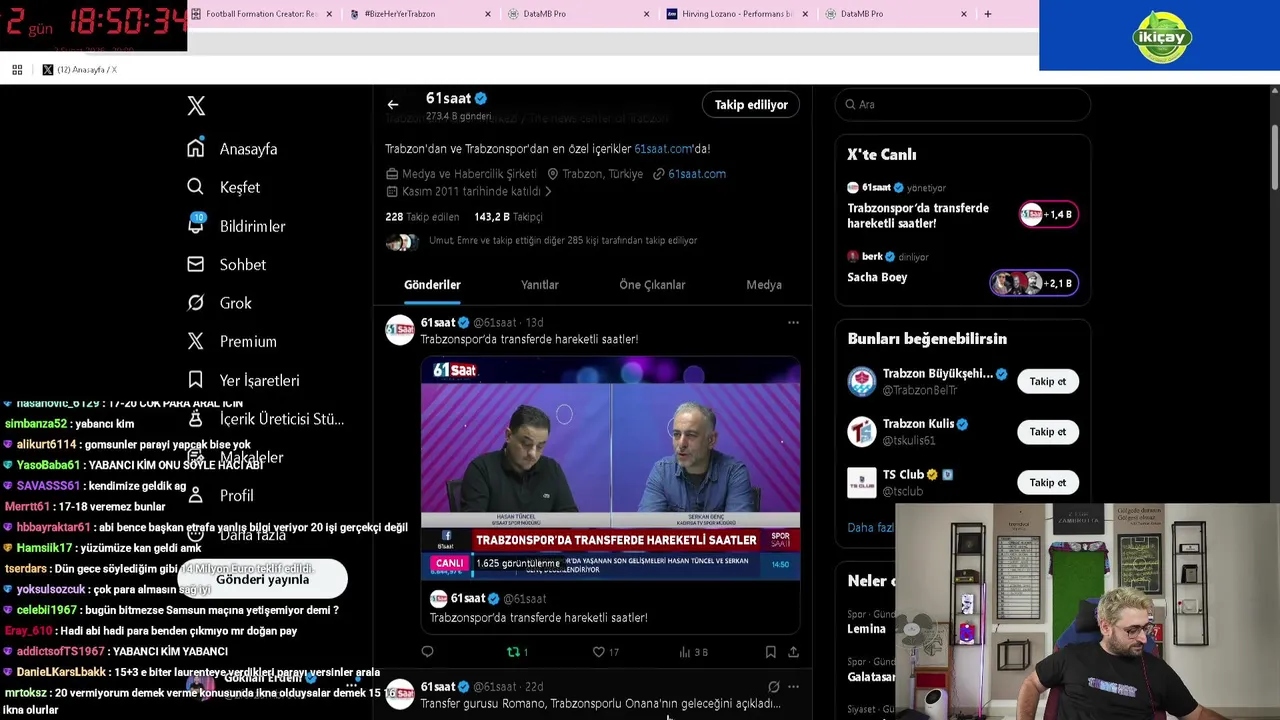Open Bildirimler notifications
This screenshot has width=1280, height=720.
(236, 226)
